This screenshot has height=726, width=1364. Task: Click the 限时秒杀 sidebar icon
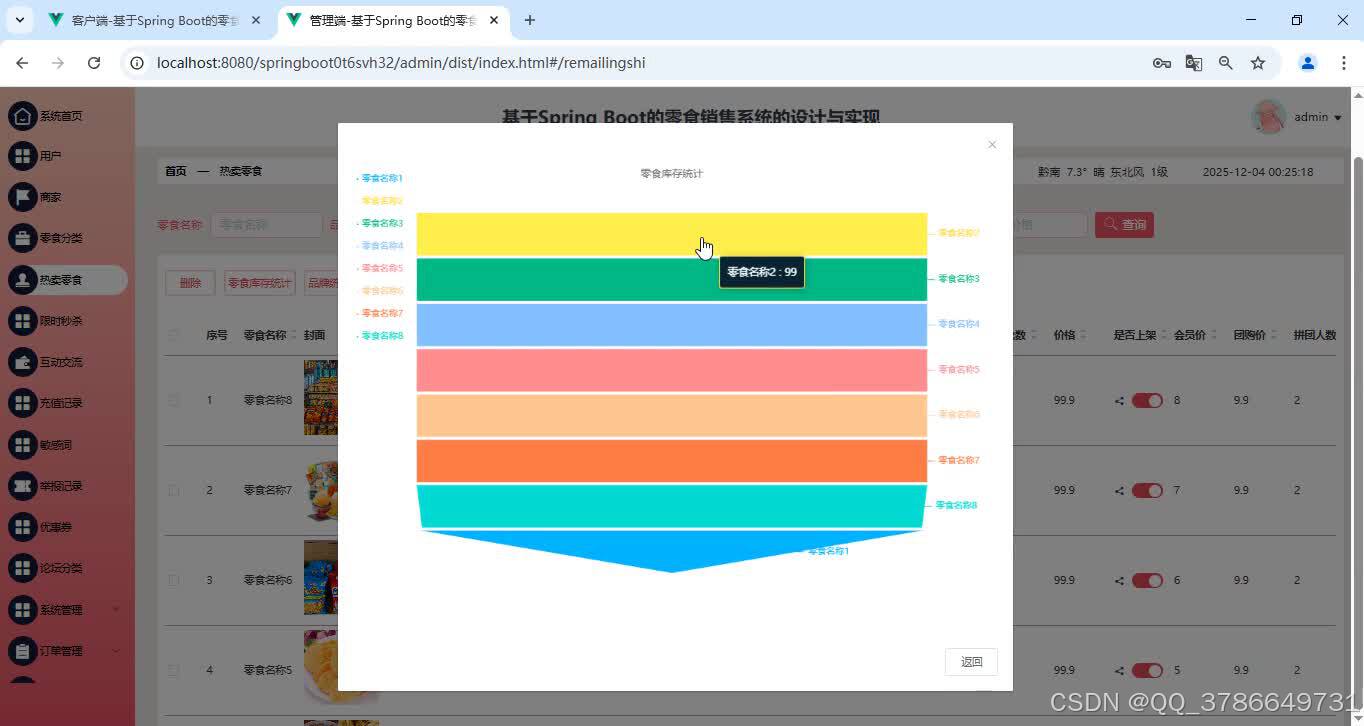click(22, 322)
